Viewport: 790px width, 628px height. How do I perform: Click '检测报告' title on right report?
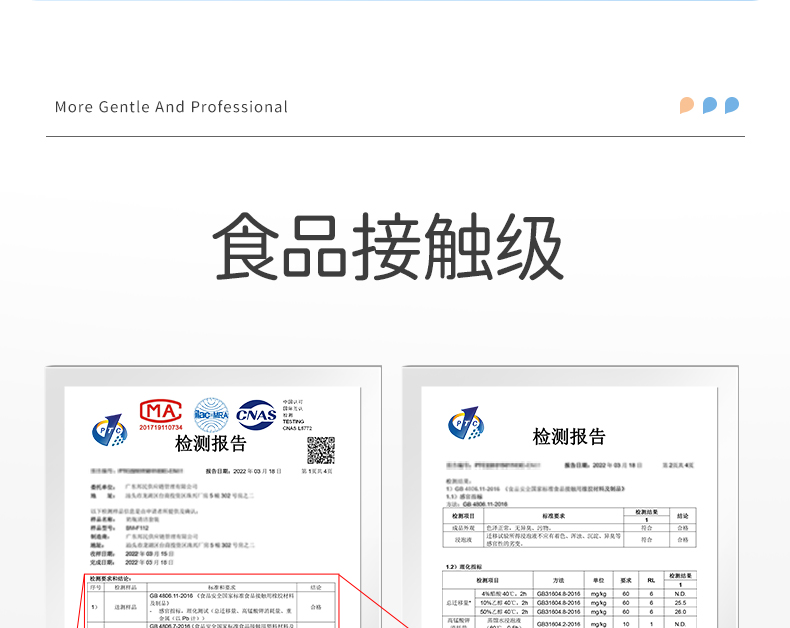tap(569, 436)
